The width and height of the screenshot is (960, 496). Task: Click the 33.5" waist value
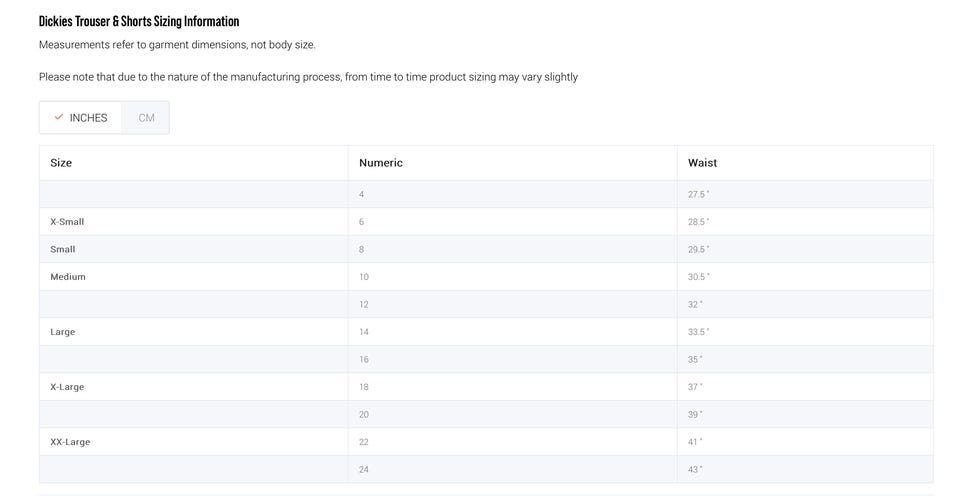point(699,332)
